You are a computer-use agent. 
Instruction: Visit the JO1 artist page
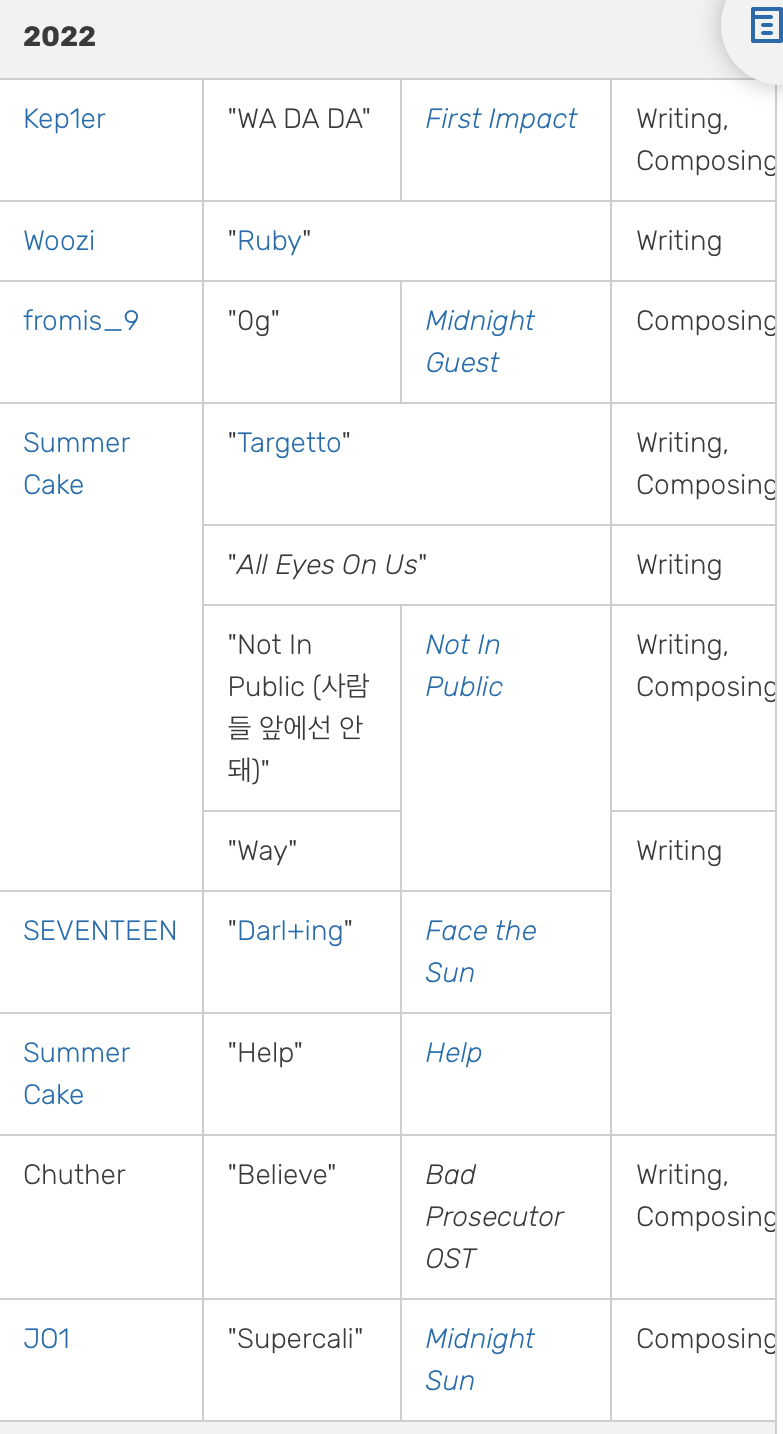[47, 1339]
